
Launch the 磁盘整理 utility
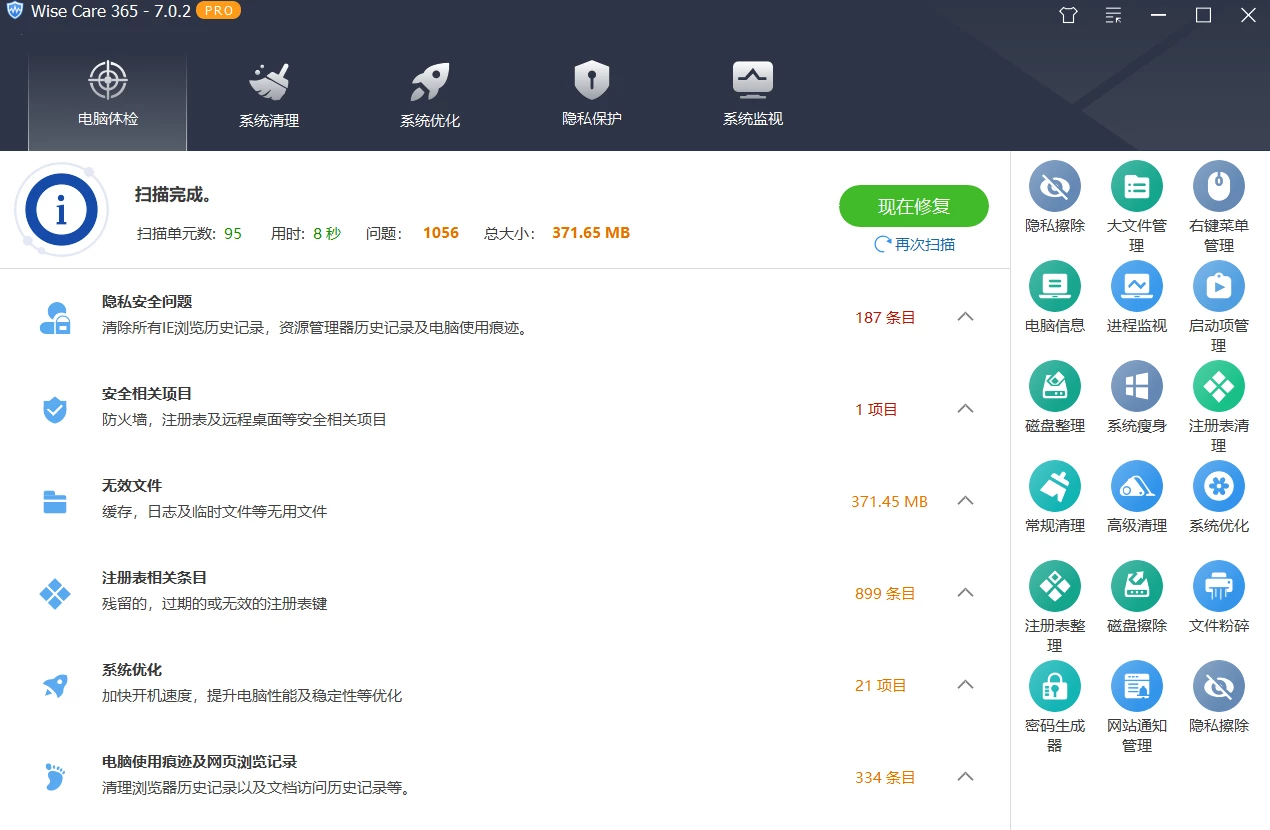[x=1055, y=387]
